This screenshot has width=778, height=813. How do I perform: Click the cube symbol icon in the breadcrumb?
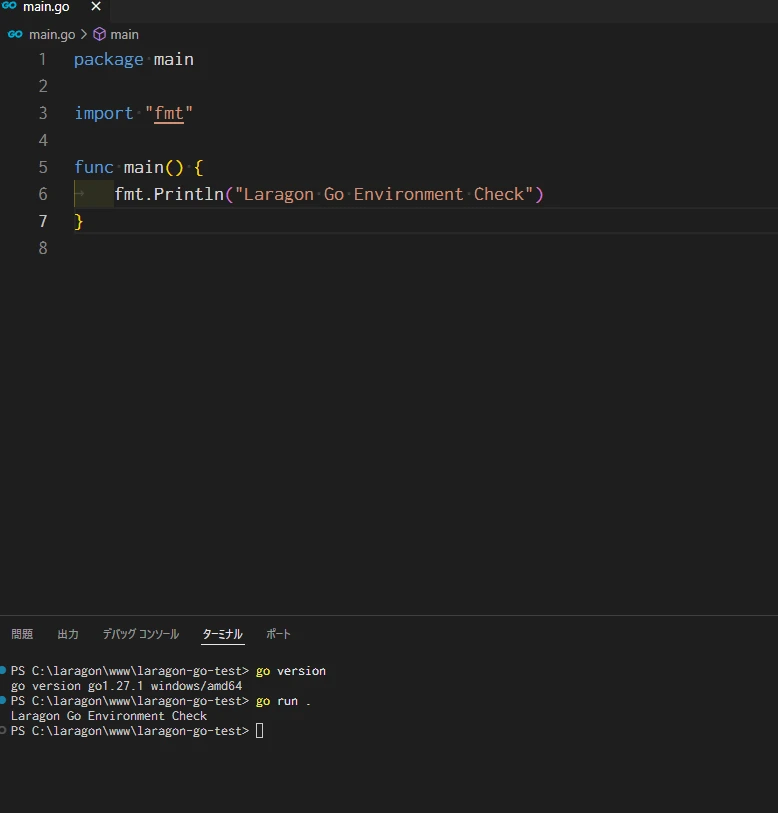coord(99,35)
